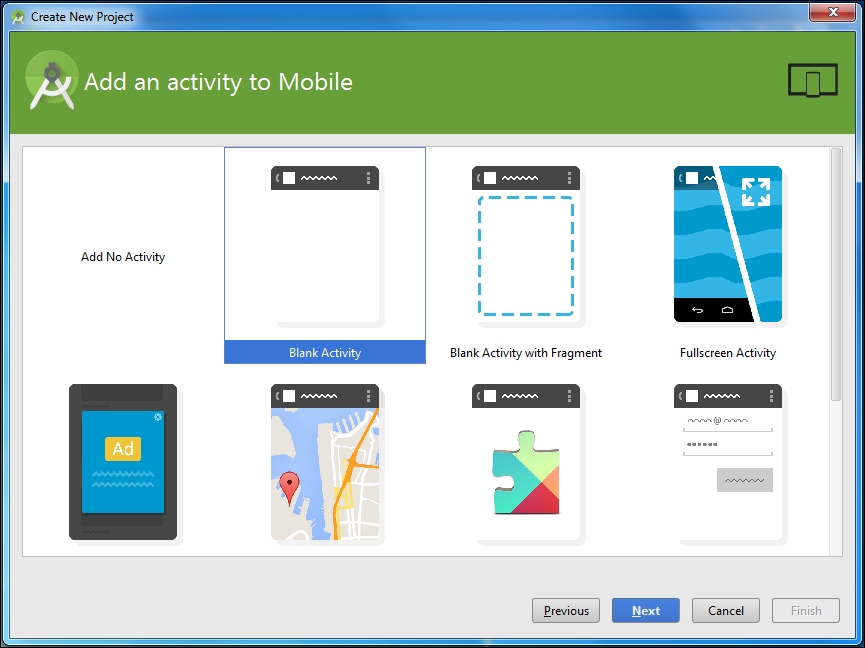
Task: Click the phone and tablet form-factor icon
Action: 813,81
